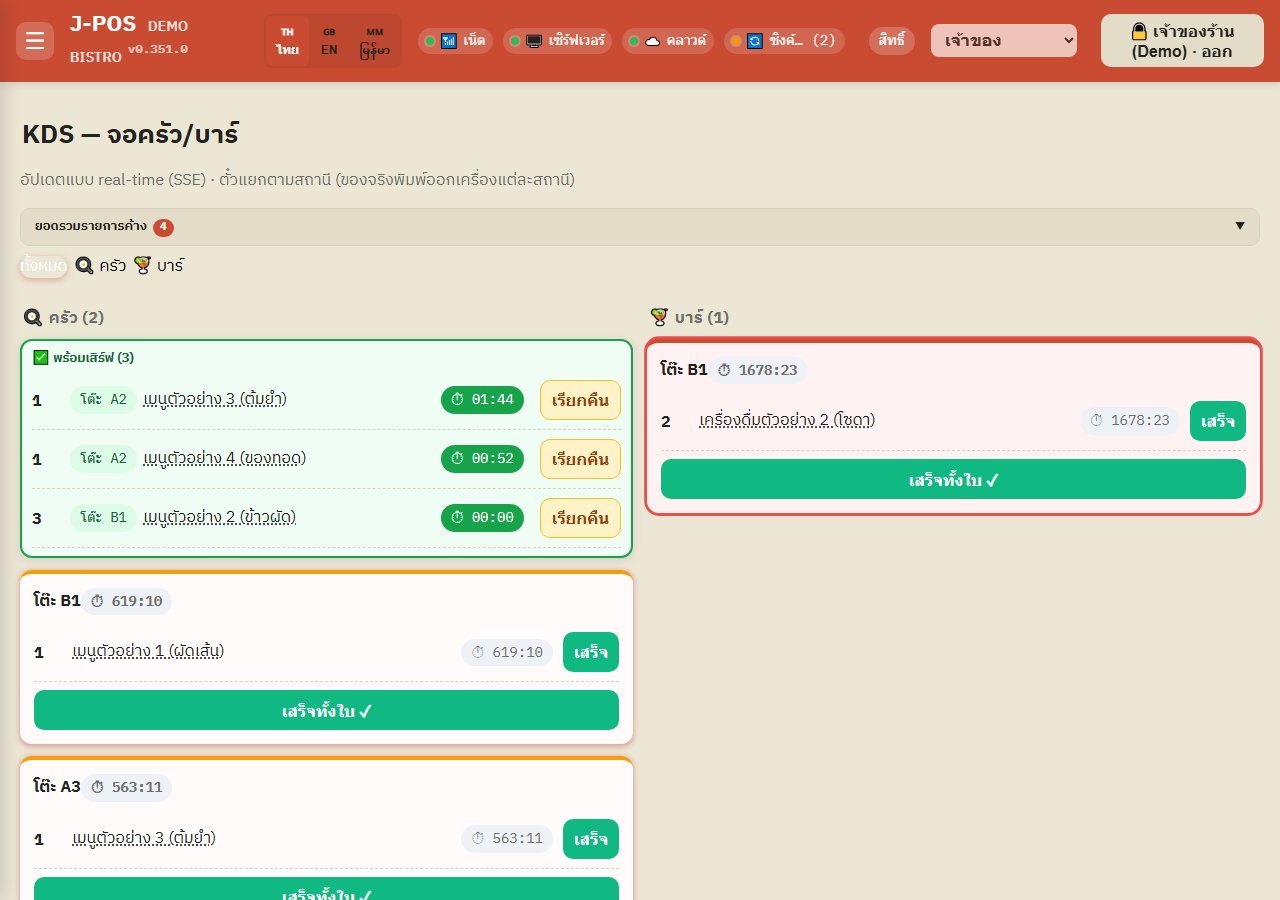This screenshot has width=1280, height=900.
Task: Click the บาร์ (1) column header
Action: point(690,318)
